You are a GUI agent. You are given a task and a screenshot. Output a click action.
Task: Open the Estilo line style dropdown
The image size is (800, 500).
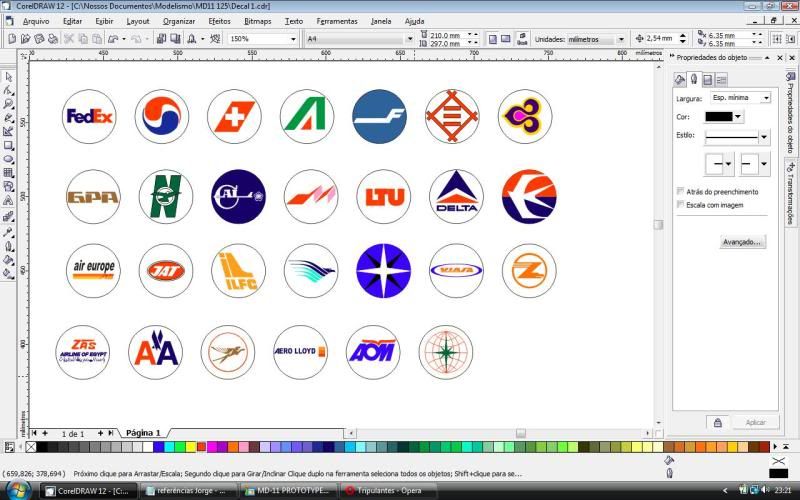coord(764,137)
